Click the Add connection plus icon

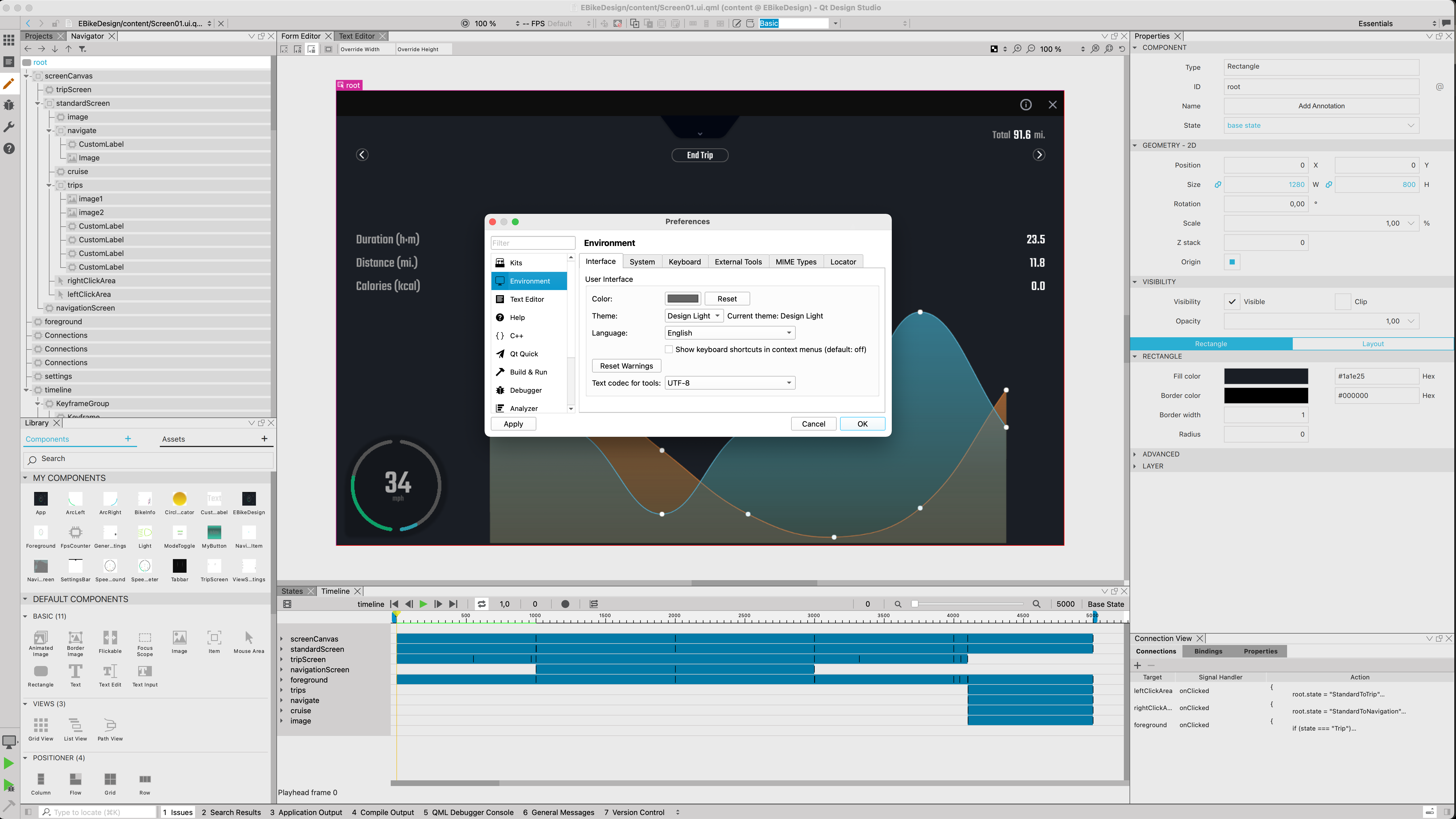[x=1138, y=665]
